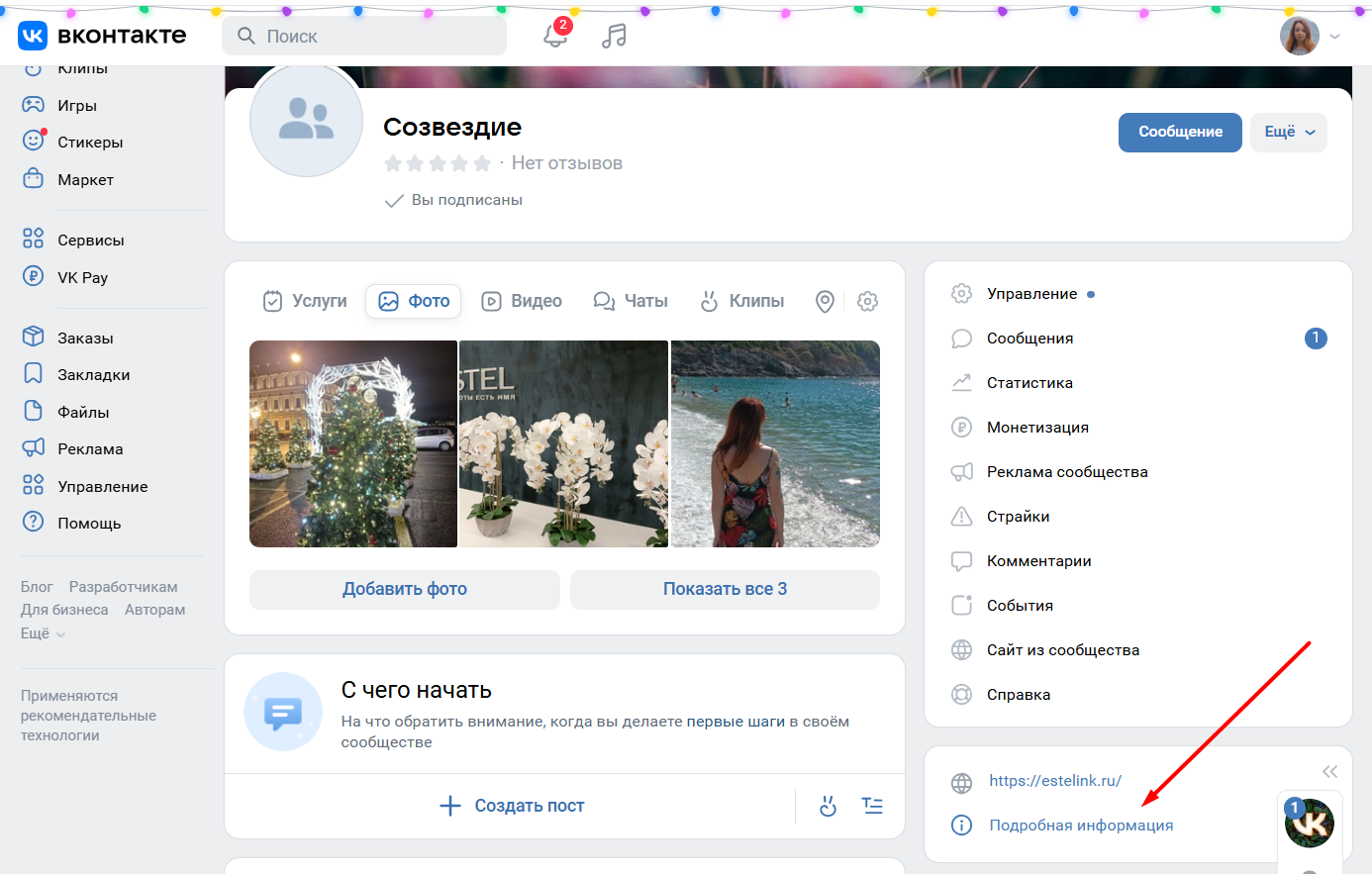Open Заказы box icon in sidebar
1372x874 pixels.
point(34,338)
